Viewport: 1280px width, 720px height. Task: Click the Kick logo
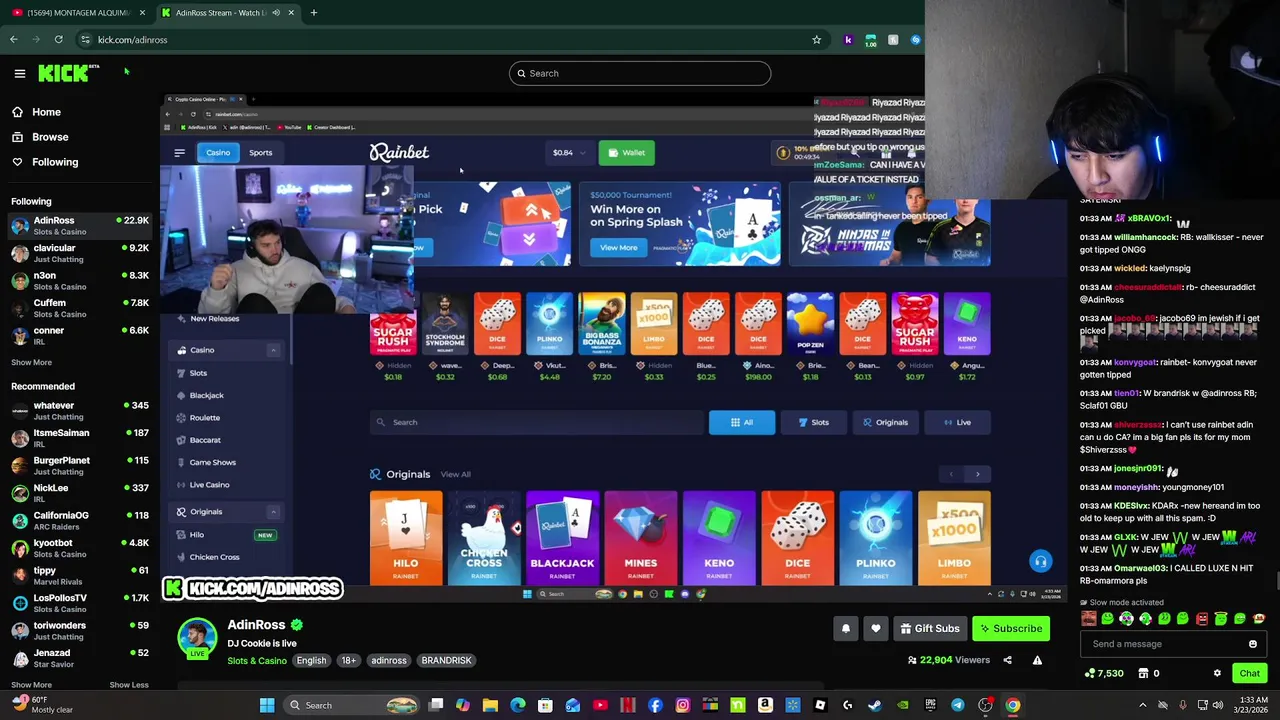(x=68, y=73)
